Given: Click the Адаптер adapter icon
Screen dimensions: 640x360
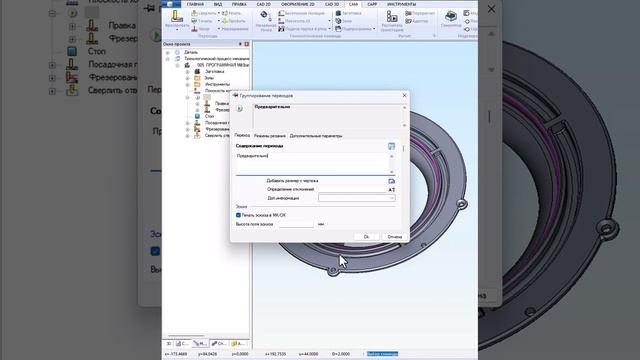Looking at the screenshot, I should [x=408, y=21].
